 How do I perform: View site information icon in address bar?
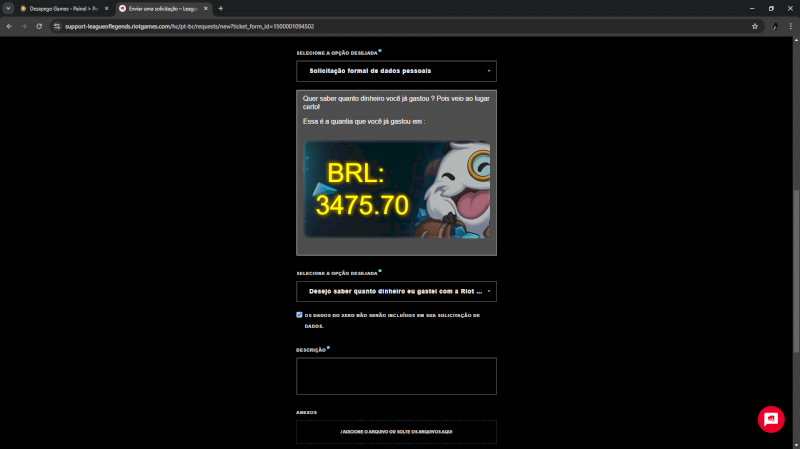pyautogui.click(x=57, y=27)
